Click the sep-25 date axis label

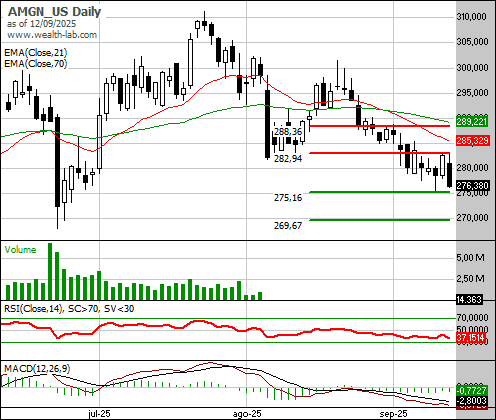(x=394, y=414)
